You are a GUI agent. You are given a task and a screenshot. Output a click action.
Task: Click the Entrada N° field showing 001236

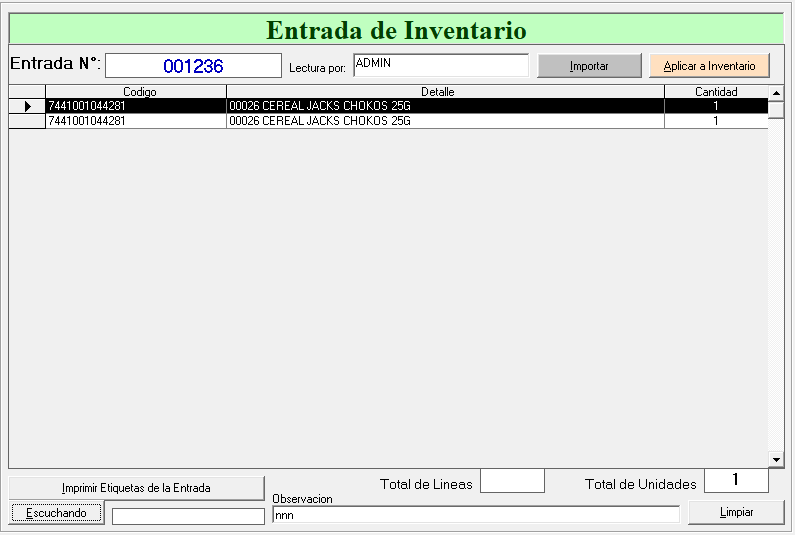click(x=193, y=66)
